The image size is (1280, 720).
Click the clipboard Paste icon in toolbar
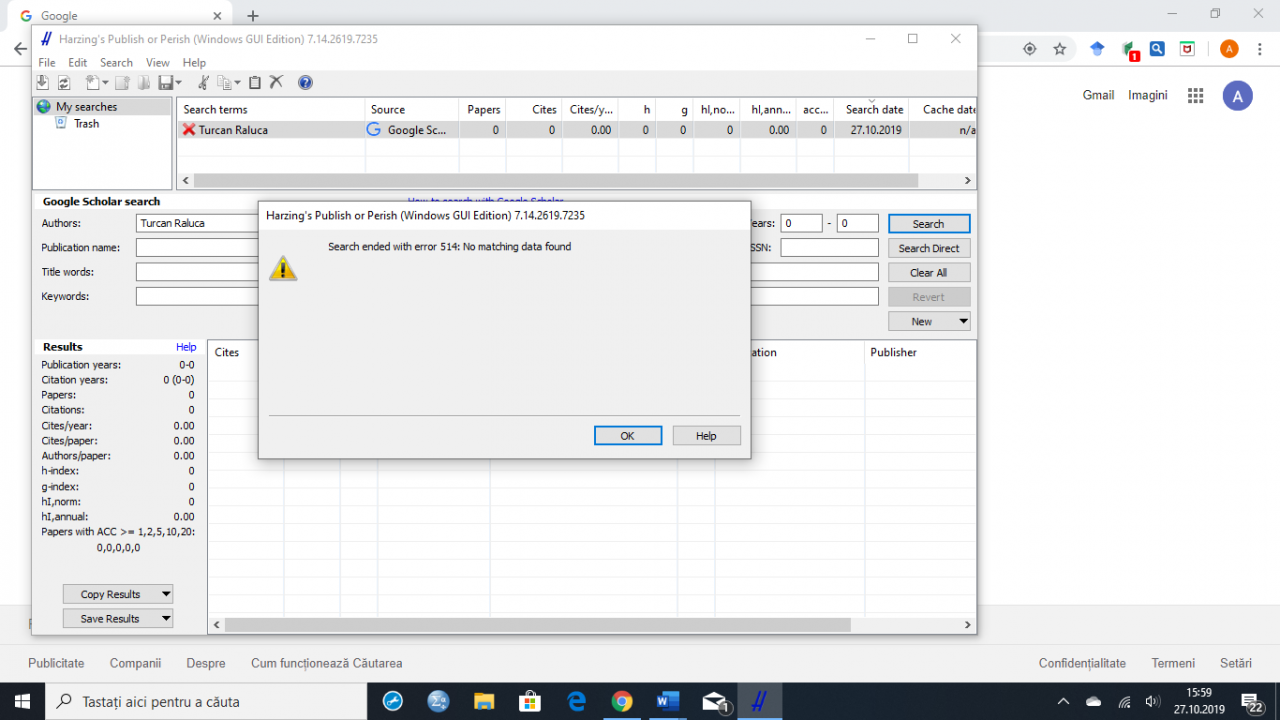click(255, 83)
